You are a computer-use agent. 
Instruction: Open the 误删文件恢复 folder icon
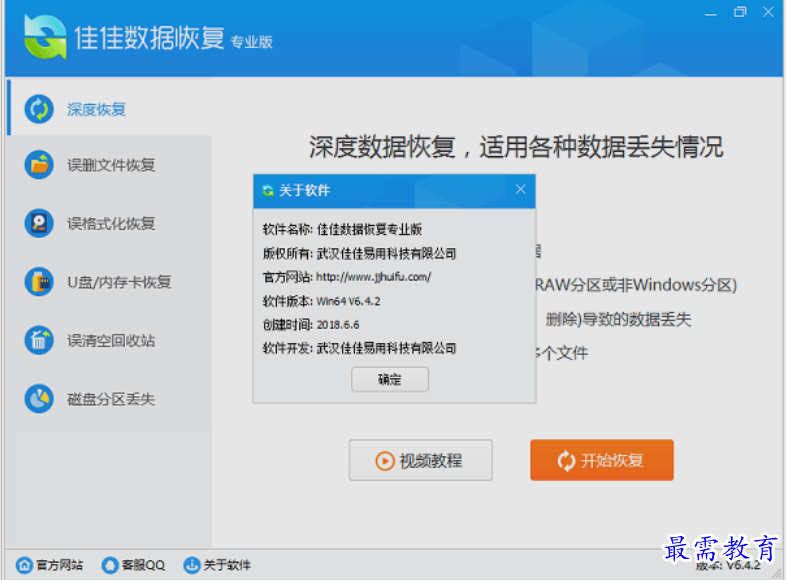39,164
